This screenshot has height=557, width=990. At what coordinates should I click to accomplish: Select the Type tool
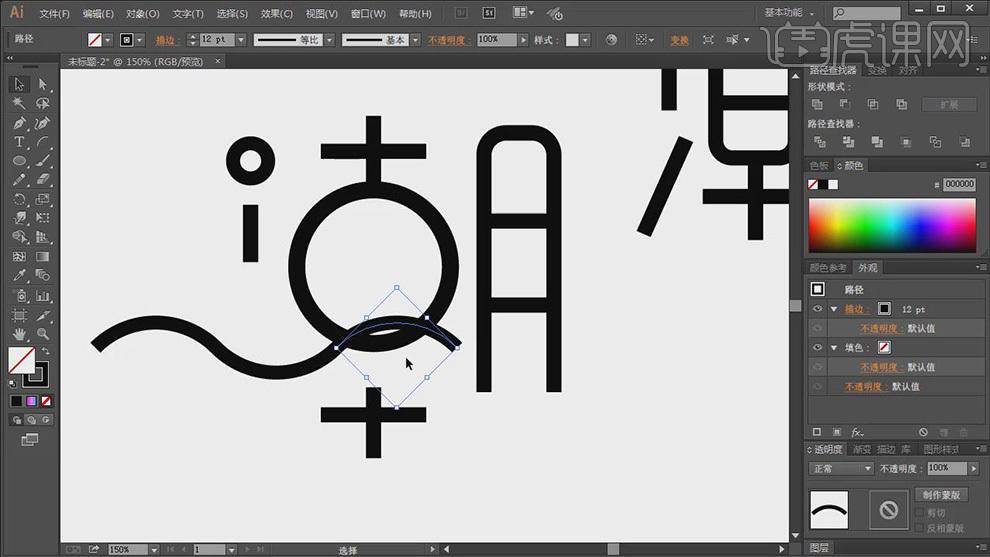pos(20,142)
